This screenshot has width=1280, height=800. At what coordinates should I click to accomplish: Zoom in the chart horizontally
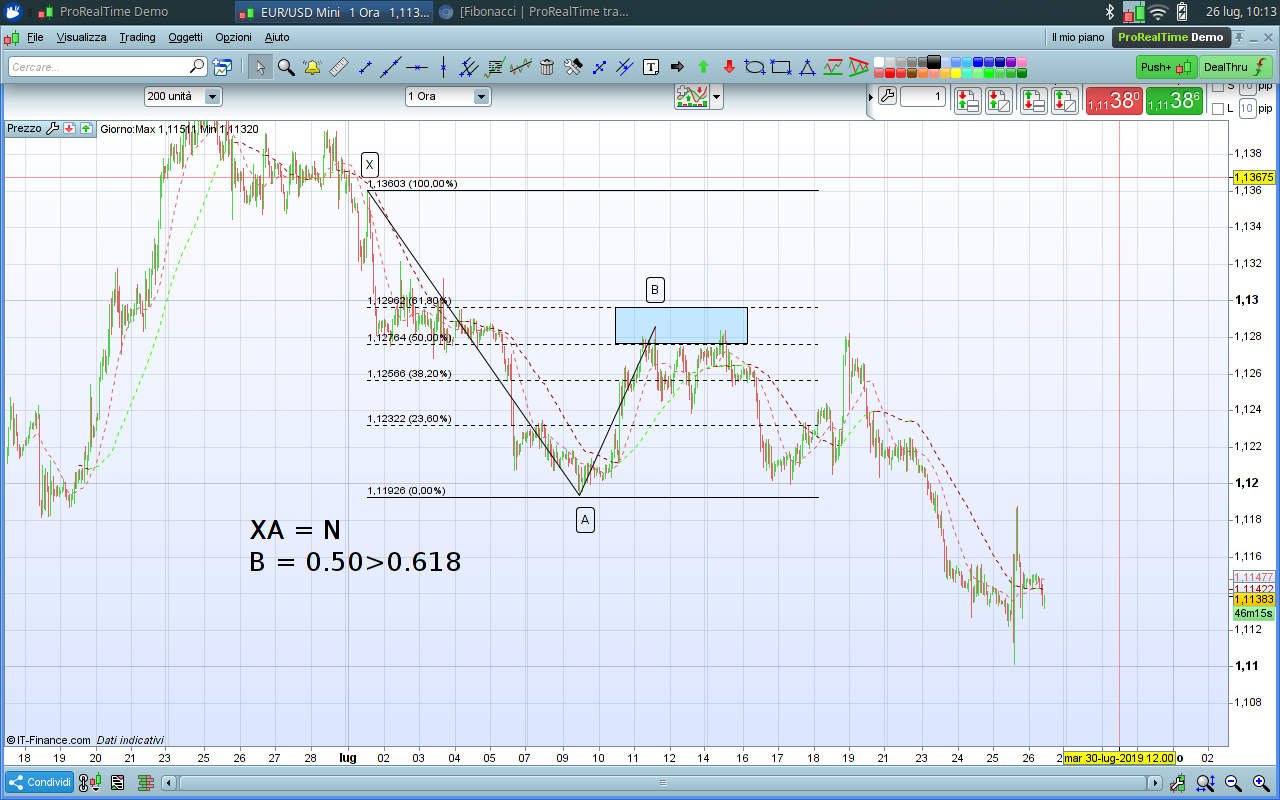click(x=1259, y=783)
